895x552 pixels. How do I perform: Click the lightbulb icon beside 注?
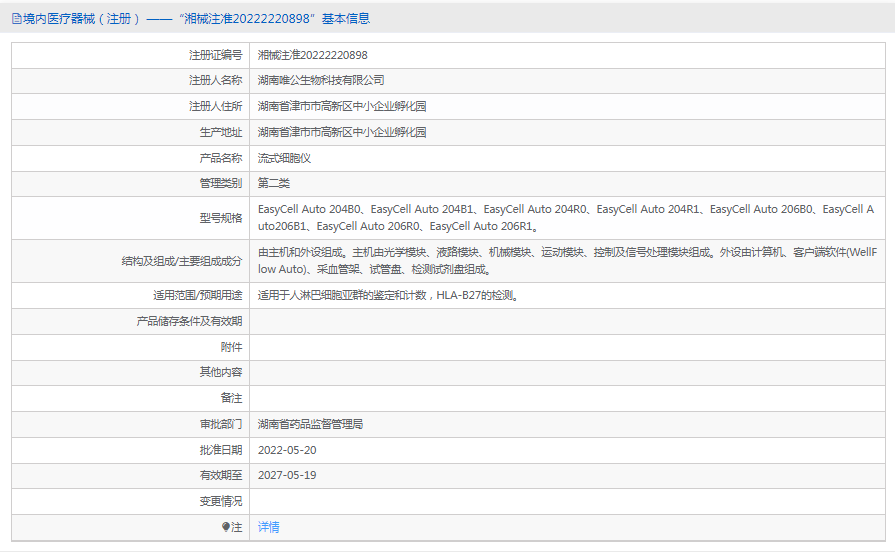226,527
